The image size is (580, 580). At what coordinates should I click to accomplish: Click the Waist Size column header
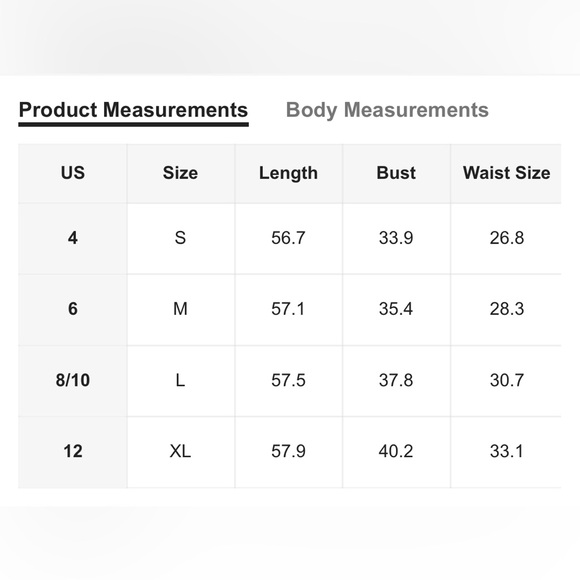coord(506,173)
